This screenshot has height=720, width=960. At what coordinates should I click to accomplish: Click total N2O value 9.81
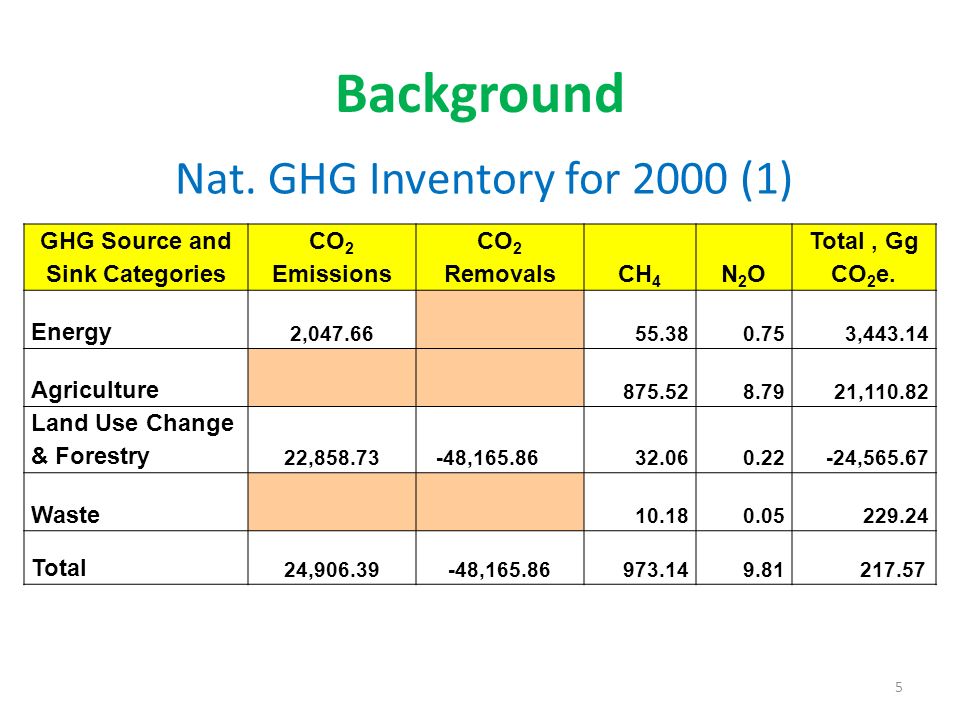(763, 570)
